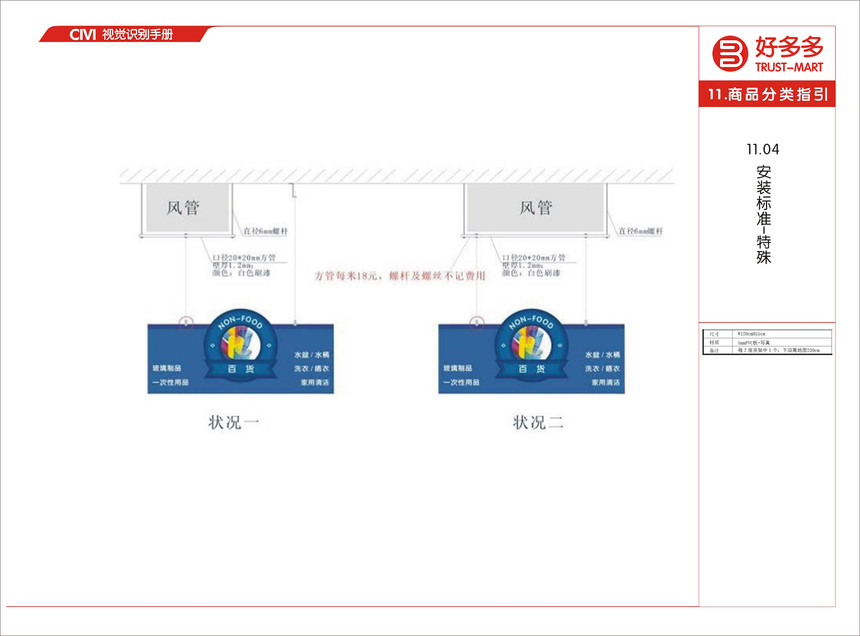Click the right 风管 duct box above 状况二
The image size is (860, 636).
(x=536, y=208)
